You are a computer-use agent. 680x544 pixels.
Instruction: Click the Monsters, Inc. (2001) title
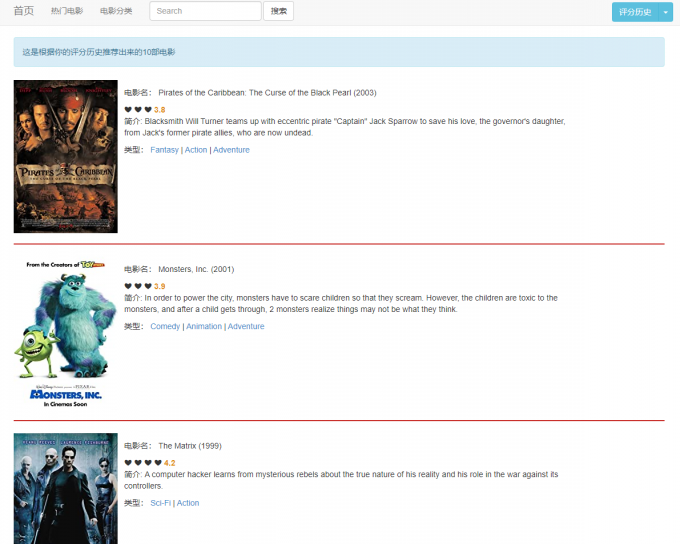coord(196,269)
